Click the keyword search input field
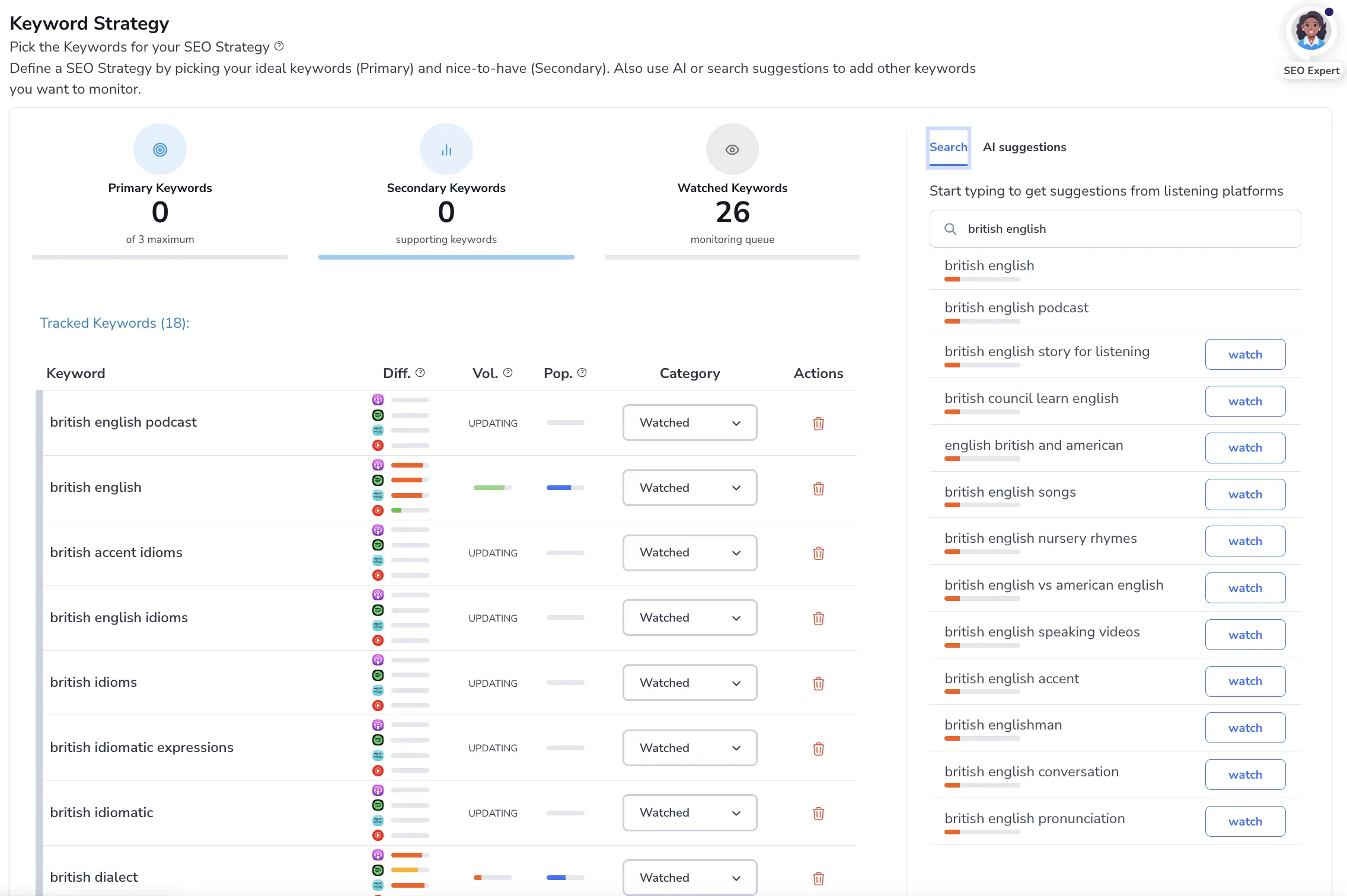Image resolution: width=1347 pixels, height=896 pixels. 1115,229
